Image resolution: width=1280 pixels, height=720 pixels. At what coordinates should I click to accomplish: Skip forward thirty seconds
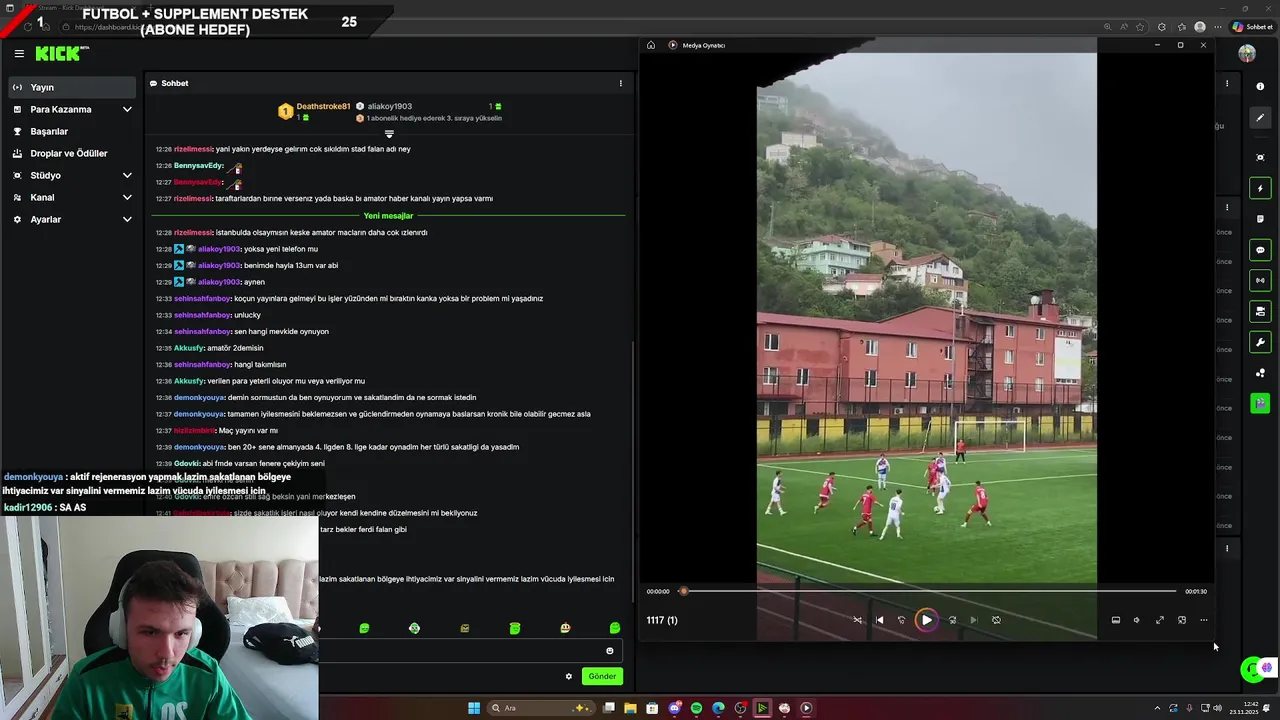pos(952,620)
